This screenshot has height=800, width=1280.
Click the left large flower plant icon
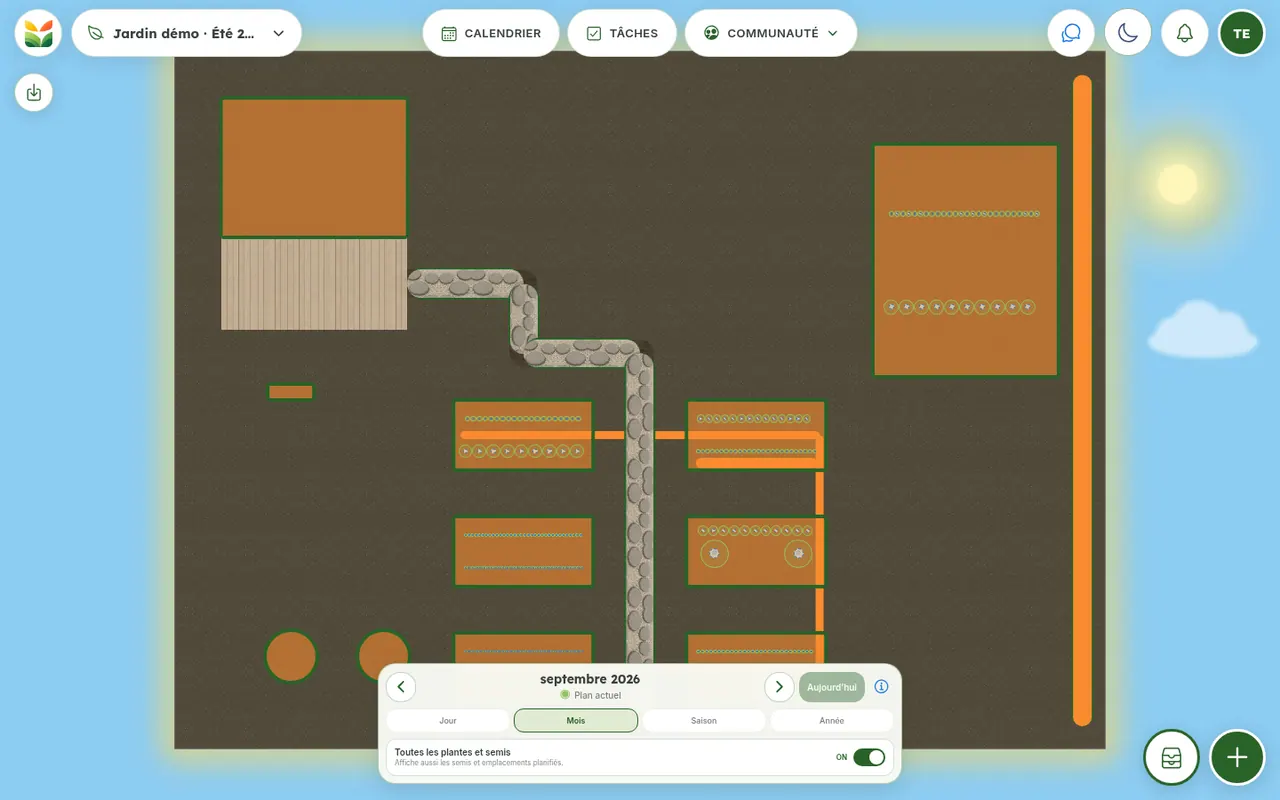pos(714,553)
